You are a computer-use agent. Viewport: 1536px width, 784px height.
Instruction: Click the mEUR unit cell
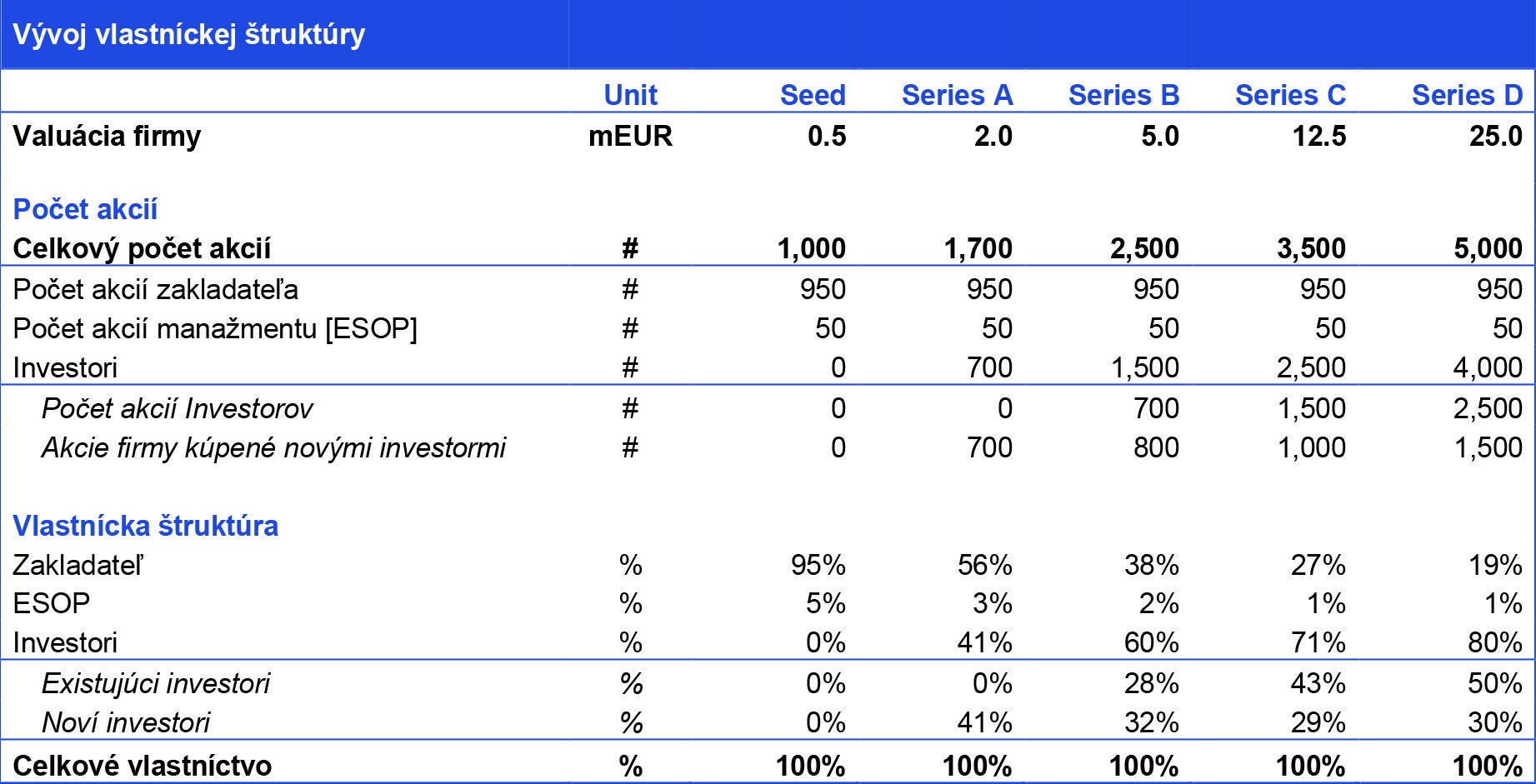pos(630,136)
